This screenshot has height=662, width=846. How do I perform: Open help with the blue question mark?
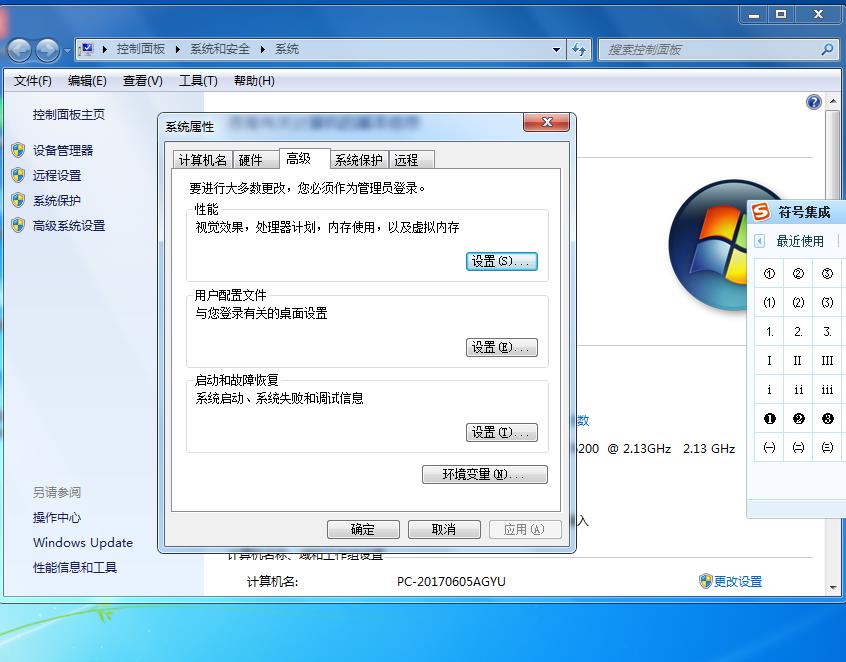(x=814, y=101)
